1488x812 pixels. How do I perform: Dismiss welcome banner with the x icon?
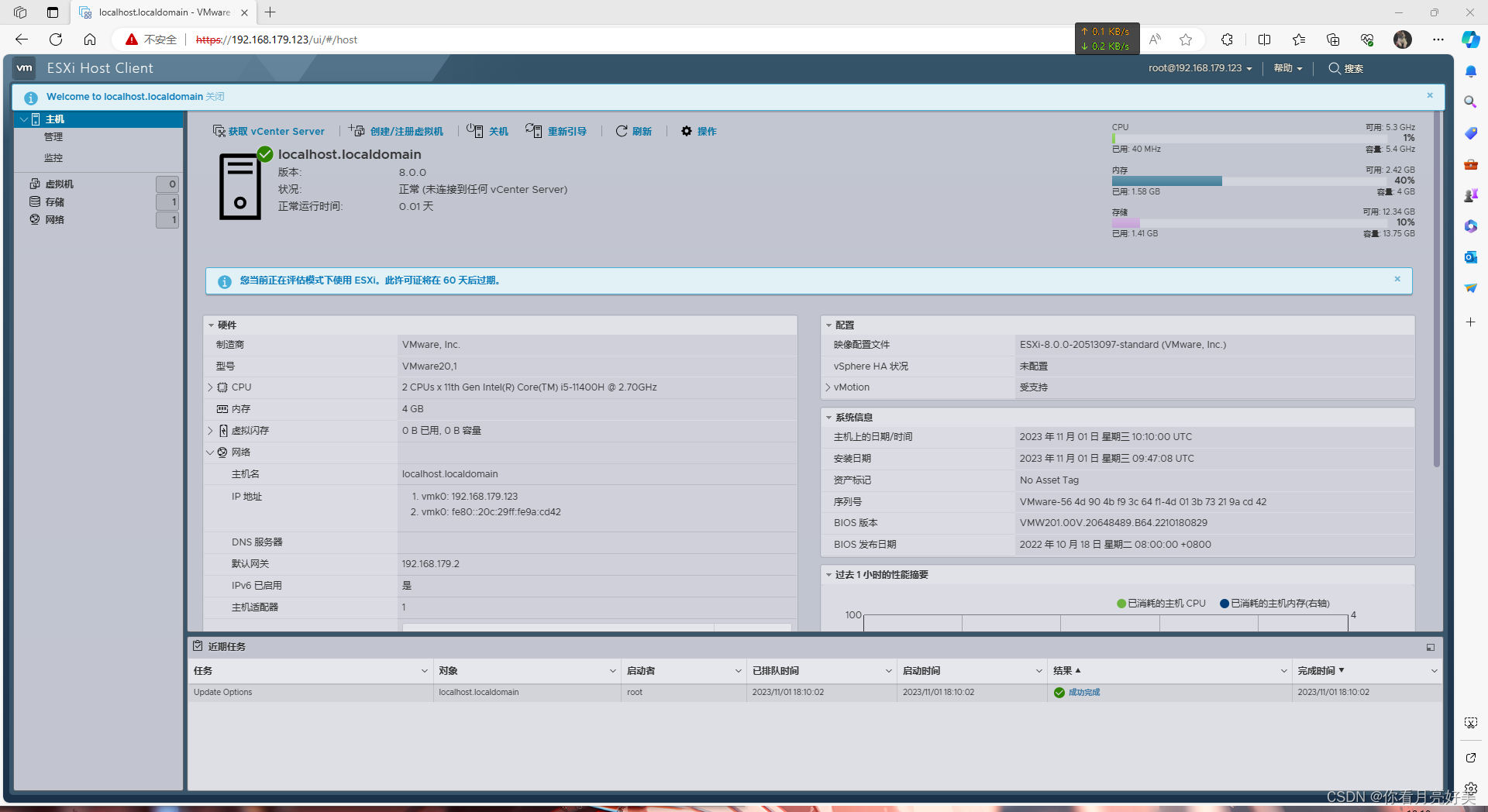pyautogui.click(x=1430, y=95)
